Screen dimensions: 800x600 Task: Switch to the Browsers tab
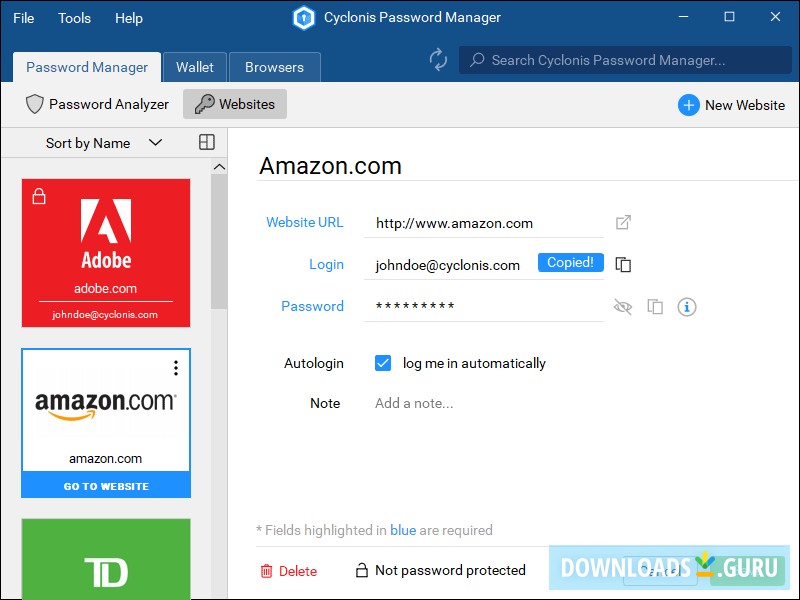(275, 67)
